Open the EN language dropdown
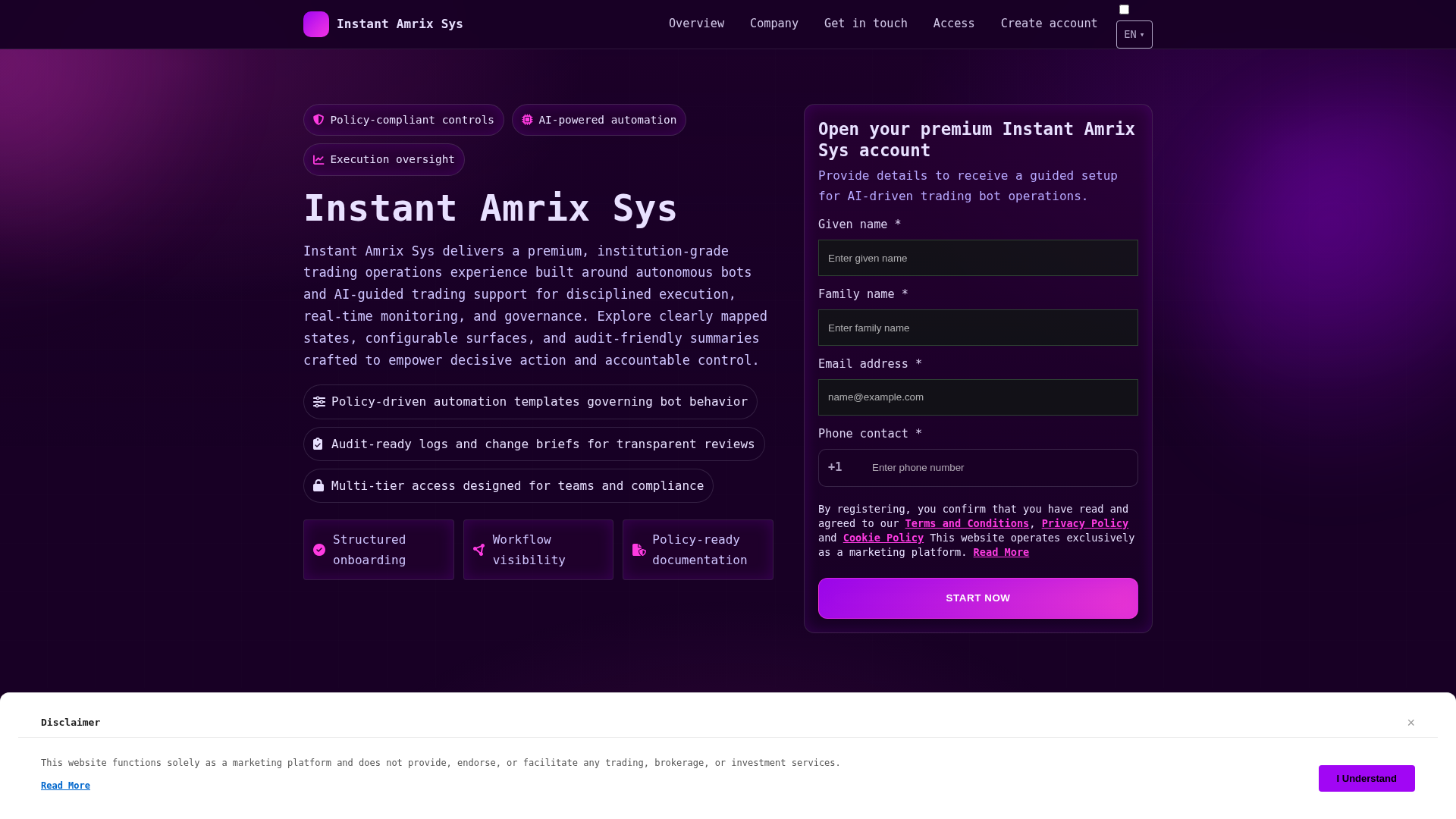The height and width of the screenshot is (819, 1456). click(1134, 35)
